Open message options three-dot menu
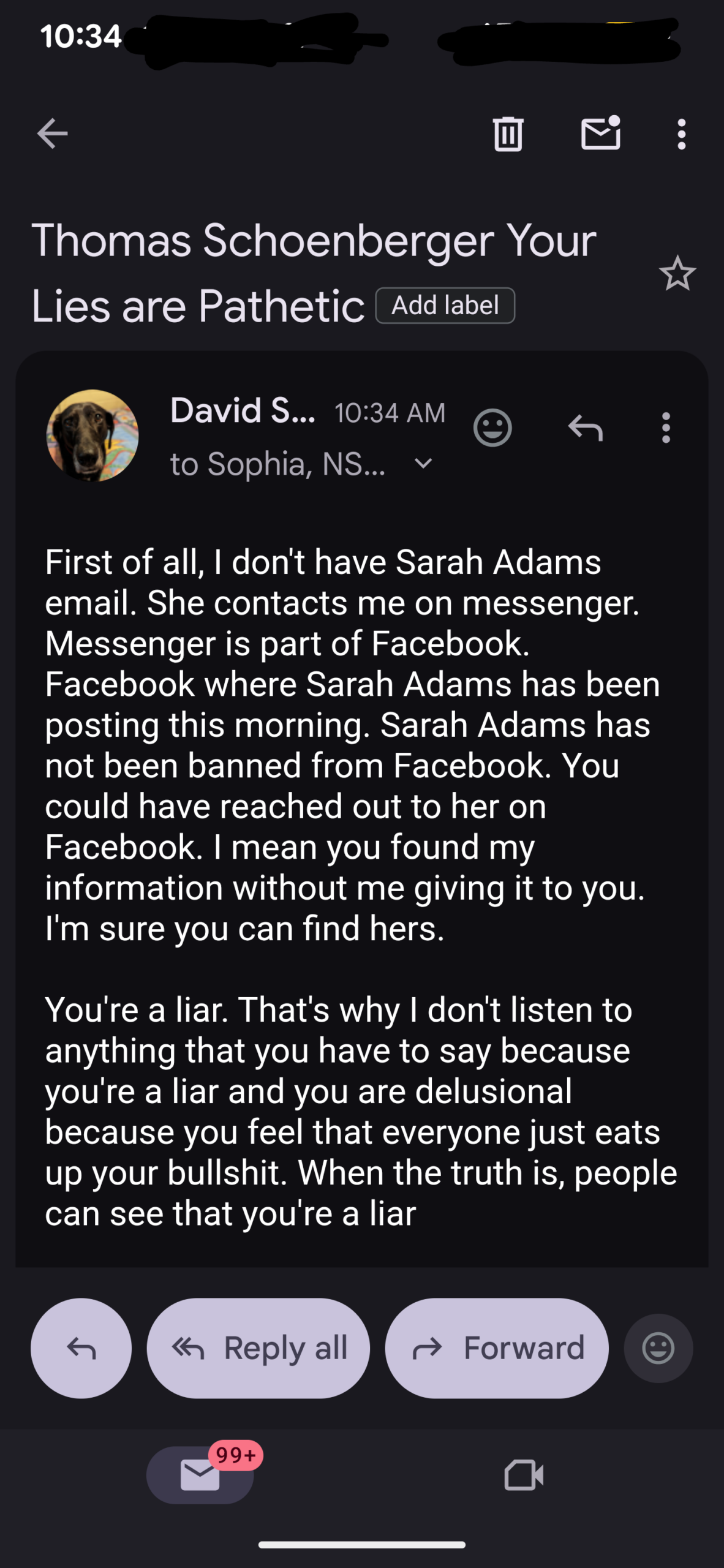 (x=666, y=428)
